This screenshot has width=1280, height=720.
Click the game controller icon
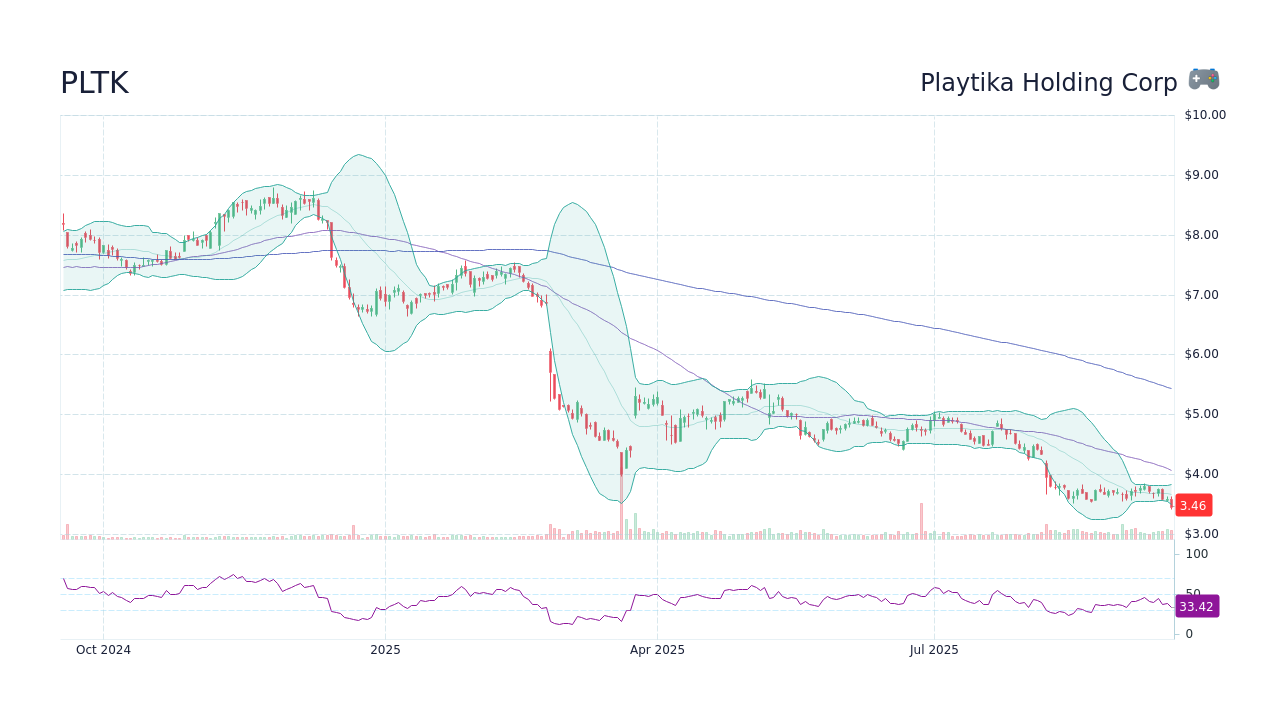(1204, 80)
